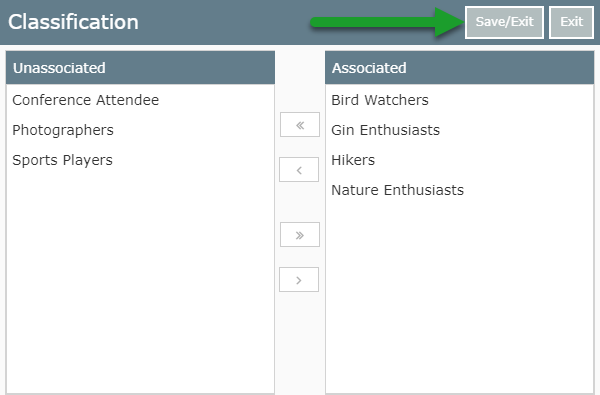The width and height of the screenshot is (600, 395).
Task: Click the single-left arrow to unassociate selected item
Action: (299, 170)
